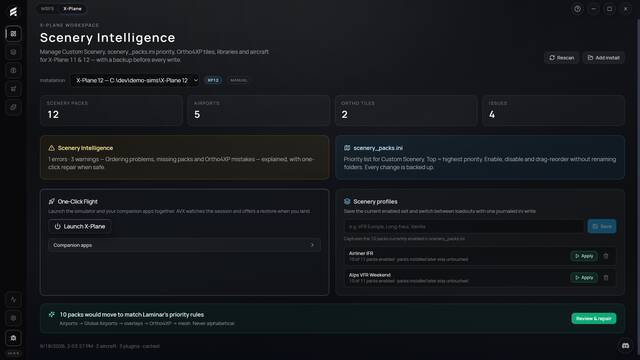Click the app logo in the sidebar

13,11
